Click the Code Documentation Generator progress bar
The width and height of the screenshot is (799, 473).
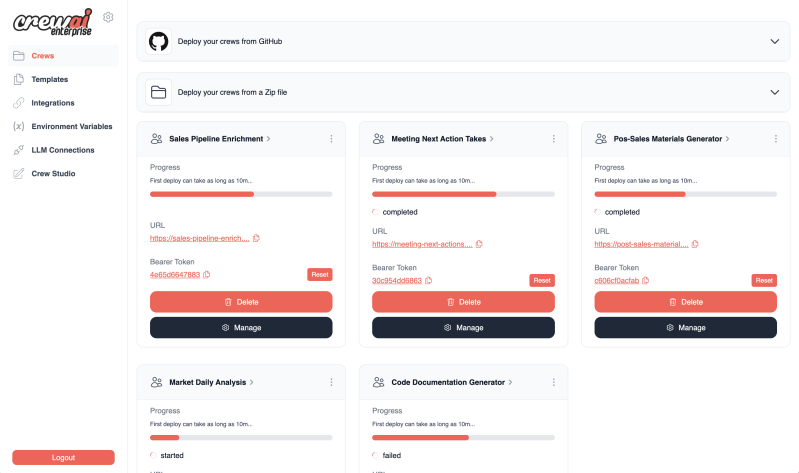point(463,438)
